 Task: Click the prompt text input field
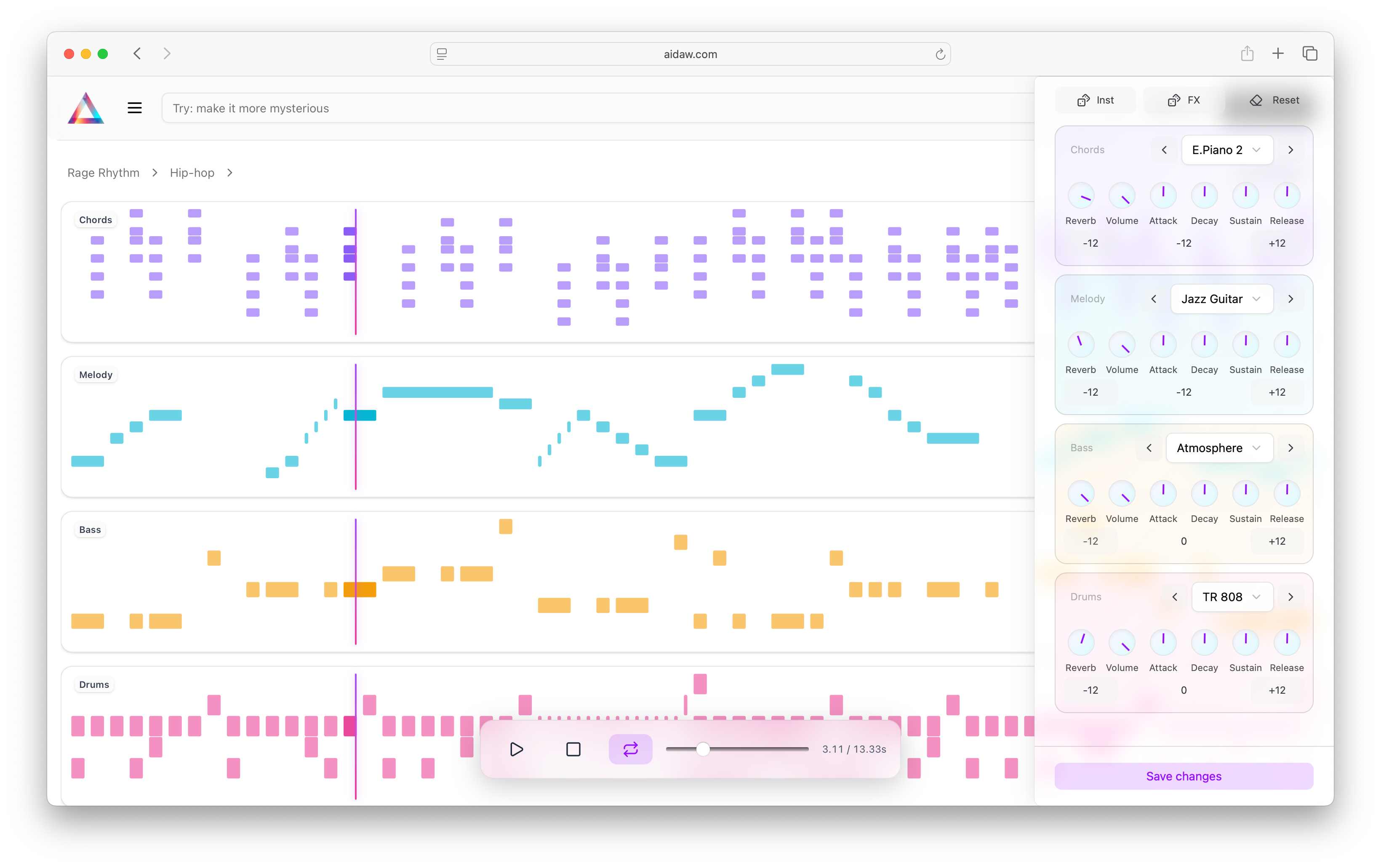[x=597, y=108]
